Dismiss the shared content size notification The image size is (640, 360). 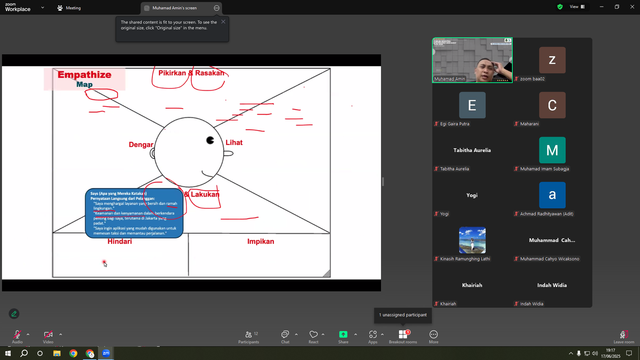223,22
